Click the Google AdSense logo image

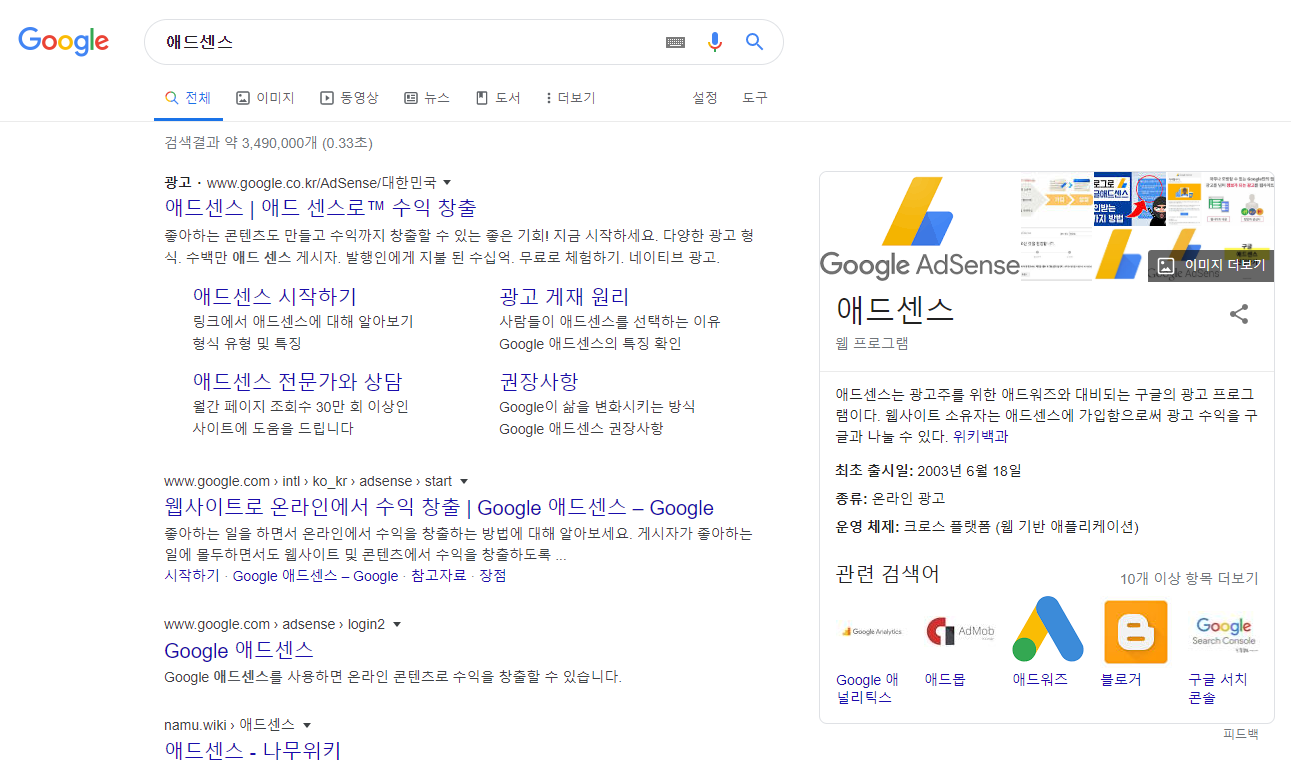[919, 227]
